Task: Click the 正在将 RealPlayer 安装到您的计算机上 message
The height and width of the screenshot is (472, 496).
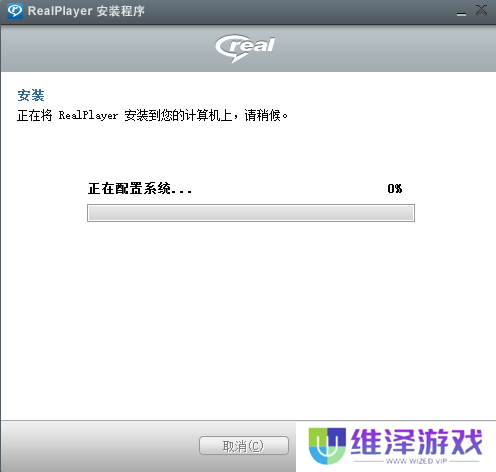Action: click(x=152, y=116)
